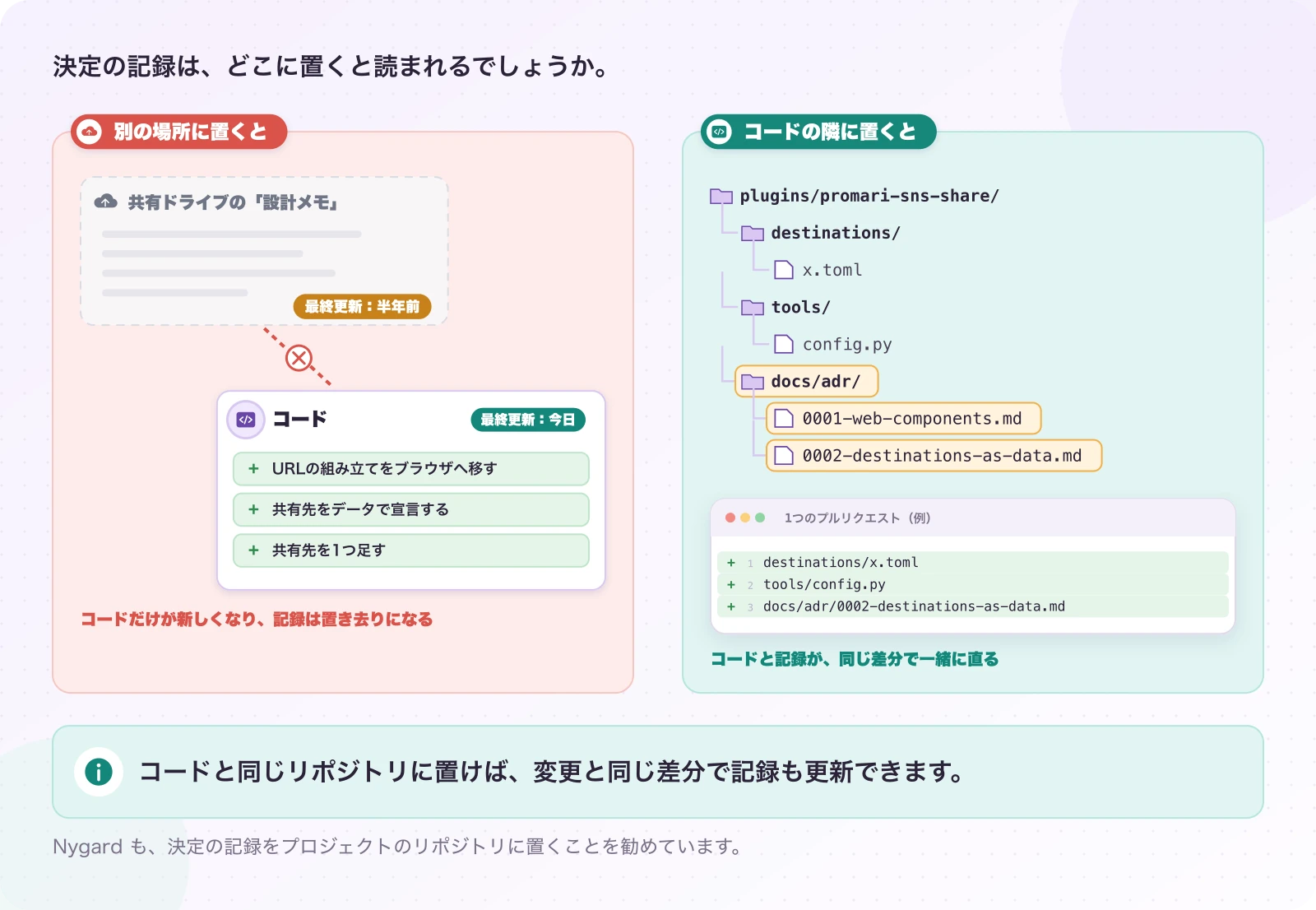This screenshot has width=1316, height=910.
Task: Click the yellow dot in pull request window
Action: click(x=745, y=518)
